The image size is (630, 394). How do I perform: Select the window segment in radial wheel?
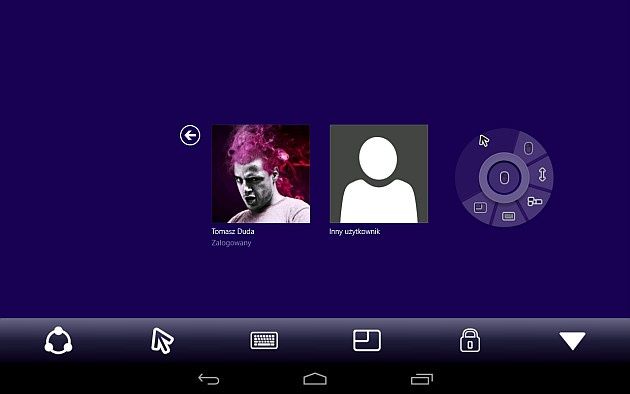(x=480, y=208)
